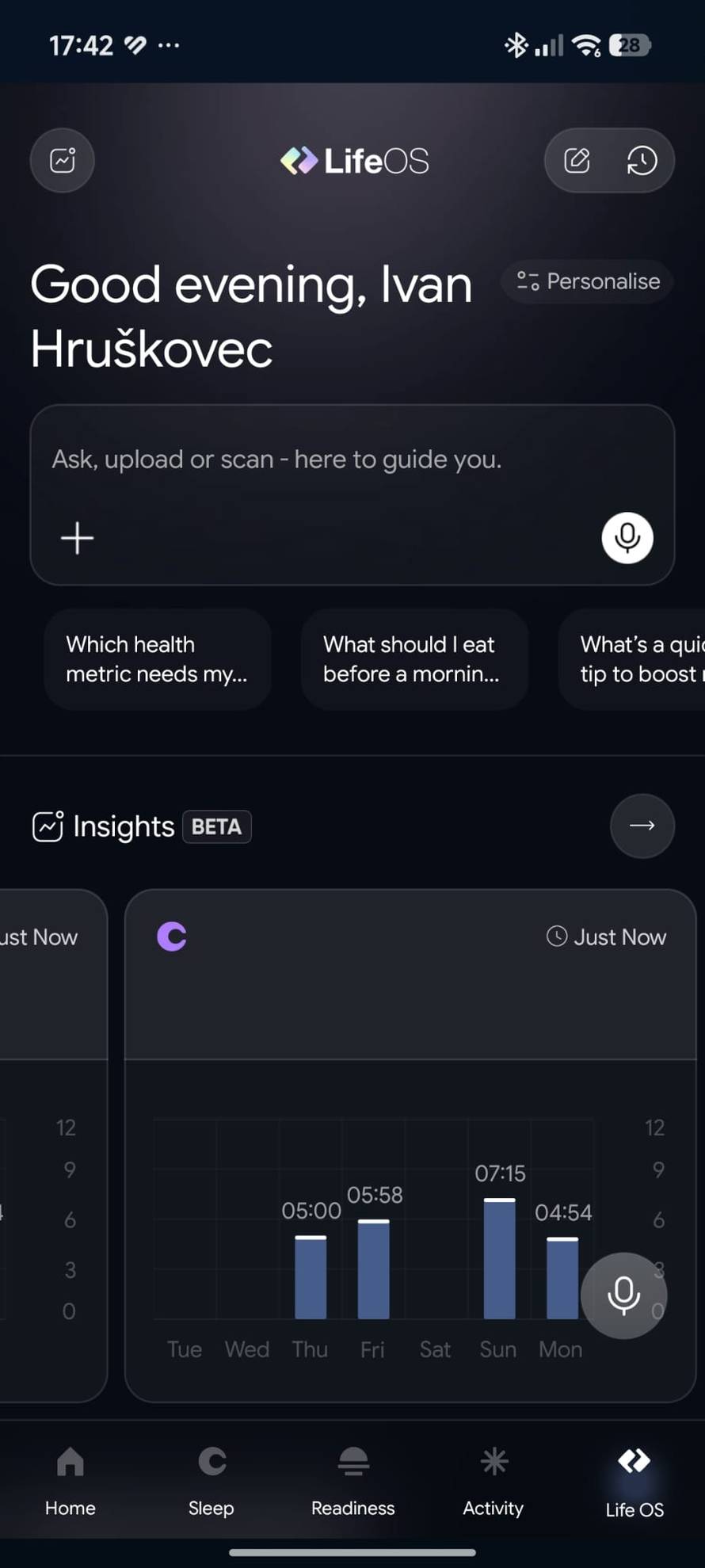The width and height of the screenshot is (705, 1568).
Task: Tap the Sunday 07:15 sleep bar
Action: tap(499, 1260)
